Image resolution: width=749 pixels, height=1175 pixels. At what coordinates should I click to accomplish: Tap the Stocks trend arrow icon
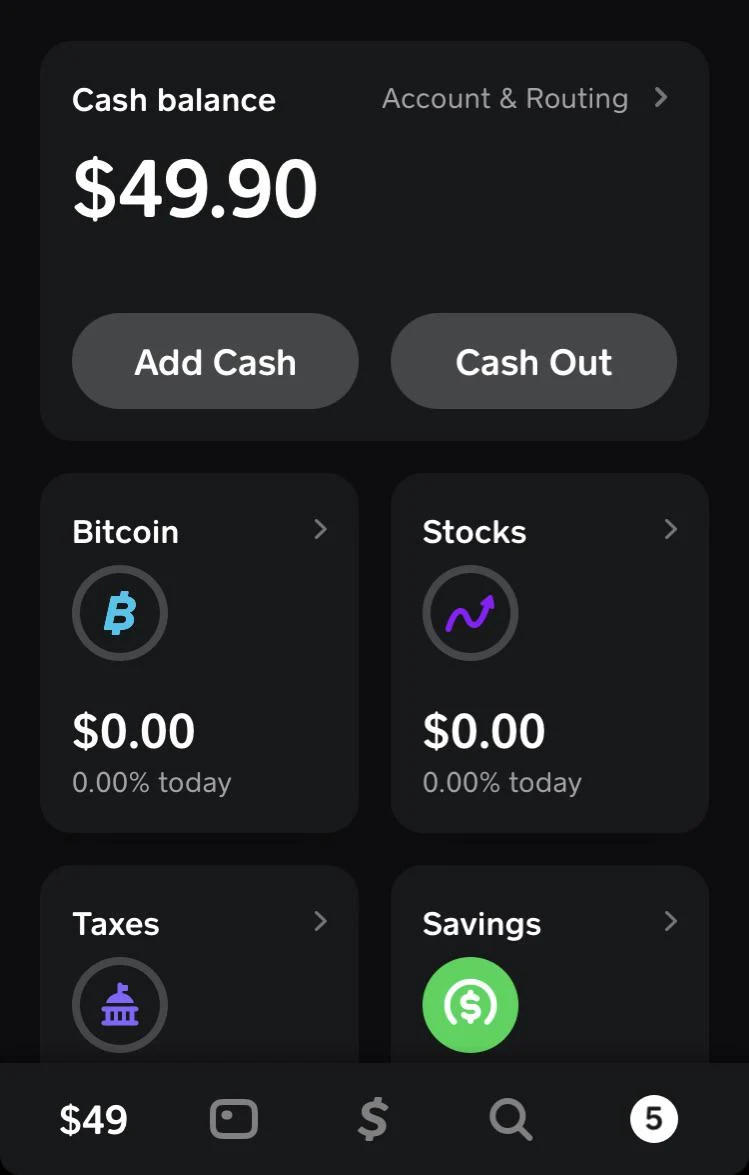(470, 613)
